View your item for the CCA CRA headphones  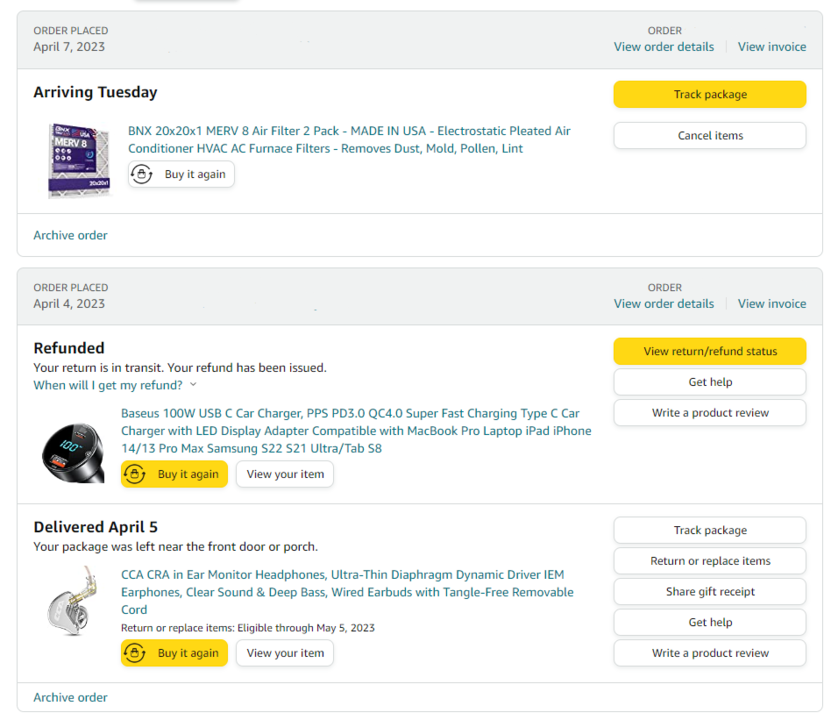click(x=285, y=653)
